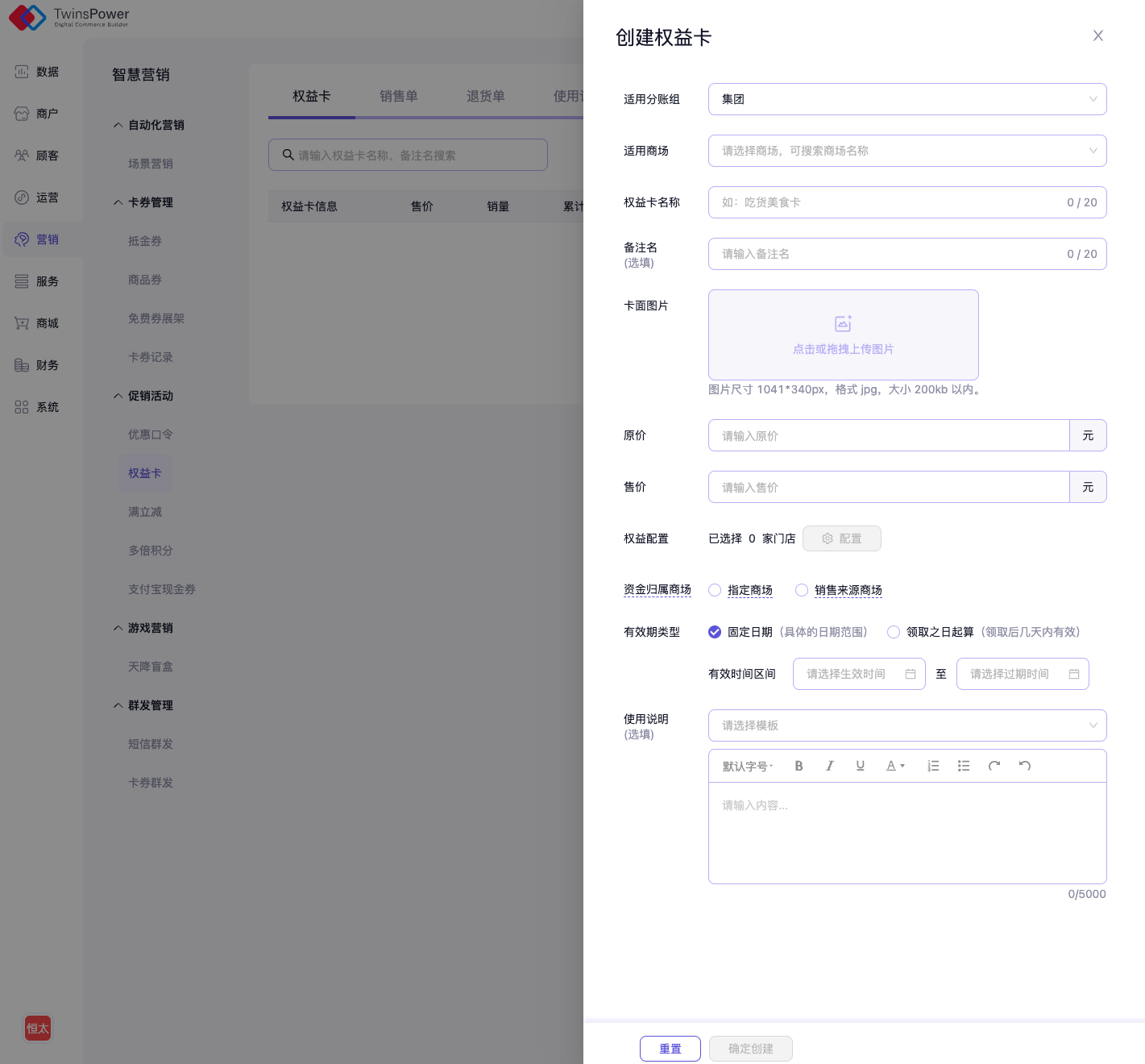Viewport: 1145px width, 1064px height.
Task: Apply italic formatting in editor toolbar
Action: 829,766
